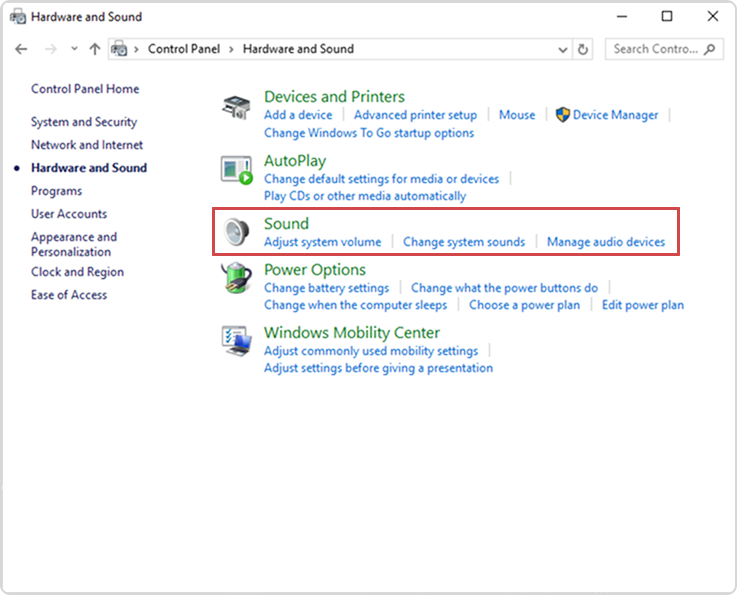Click the search magnifier icon
This screenshot has height=595, width=737.
click(x=710, y=49)
